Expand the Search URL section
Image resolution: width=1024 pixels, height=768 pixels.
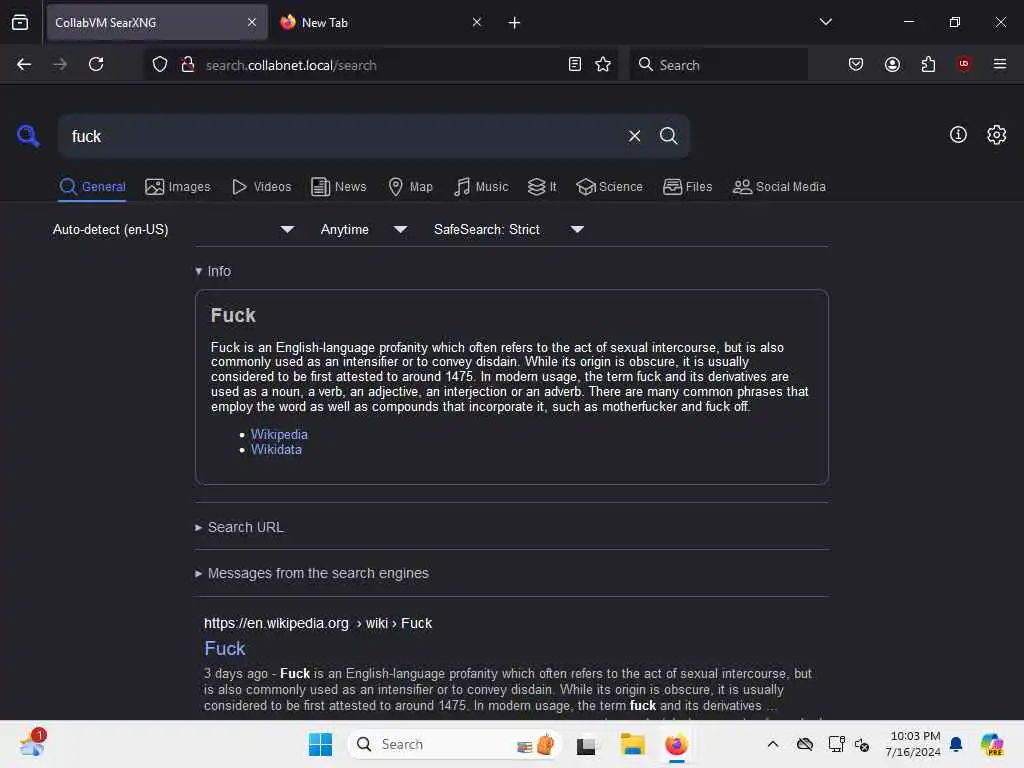(x=239, y=527)
